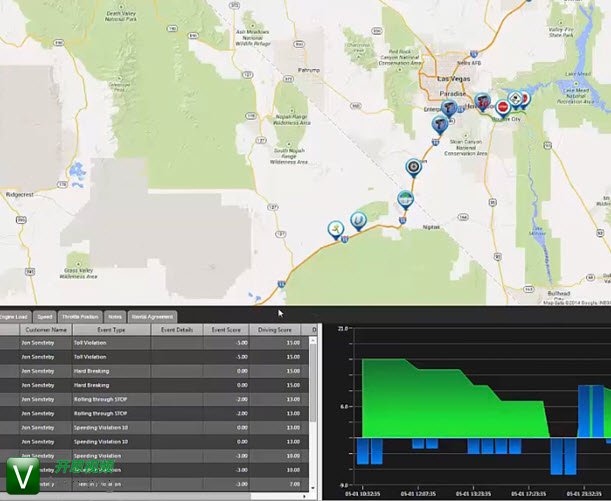Select the diamond warning sign map pin

pos(515,100)
